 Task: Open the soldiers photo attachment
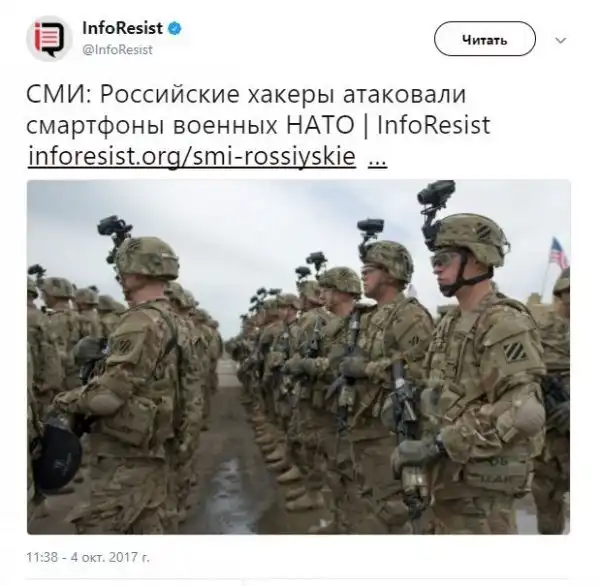click(298, 357)
